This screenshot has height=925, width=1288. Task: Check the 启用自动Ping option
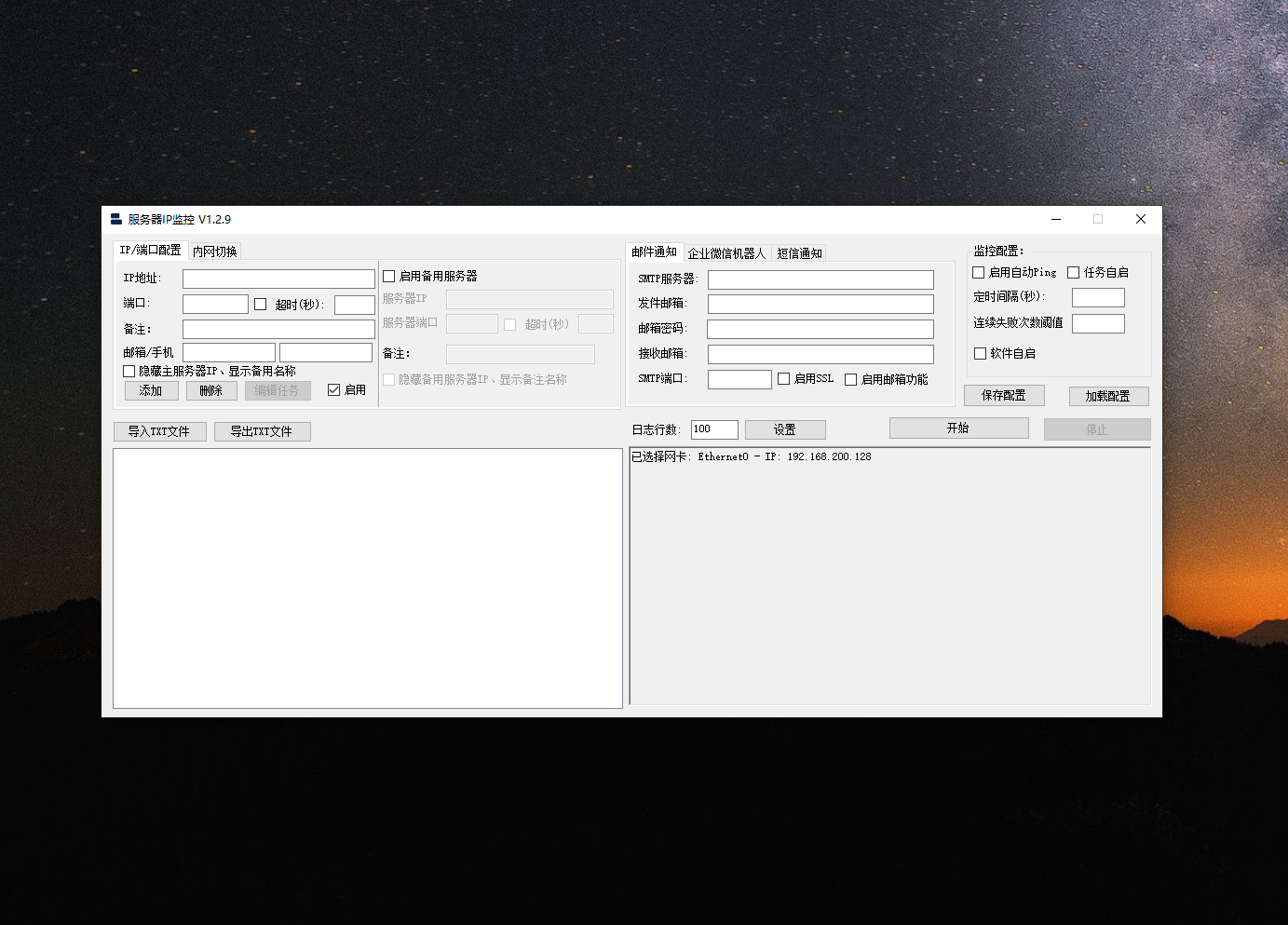979,273
